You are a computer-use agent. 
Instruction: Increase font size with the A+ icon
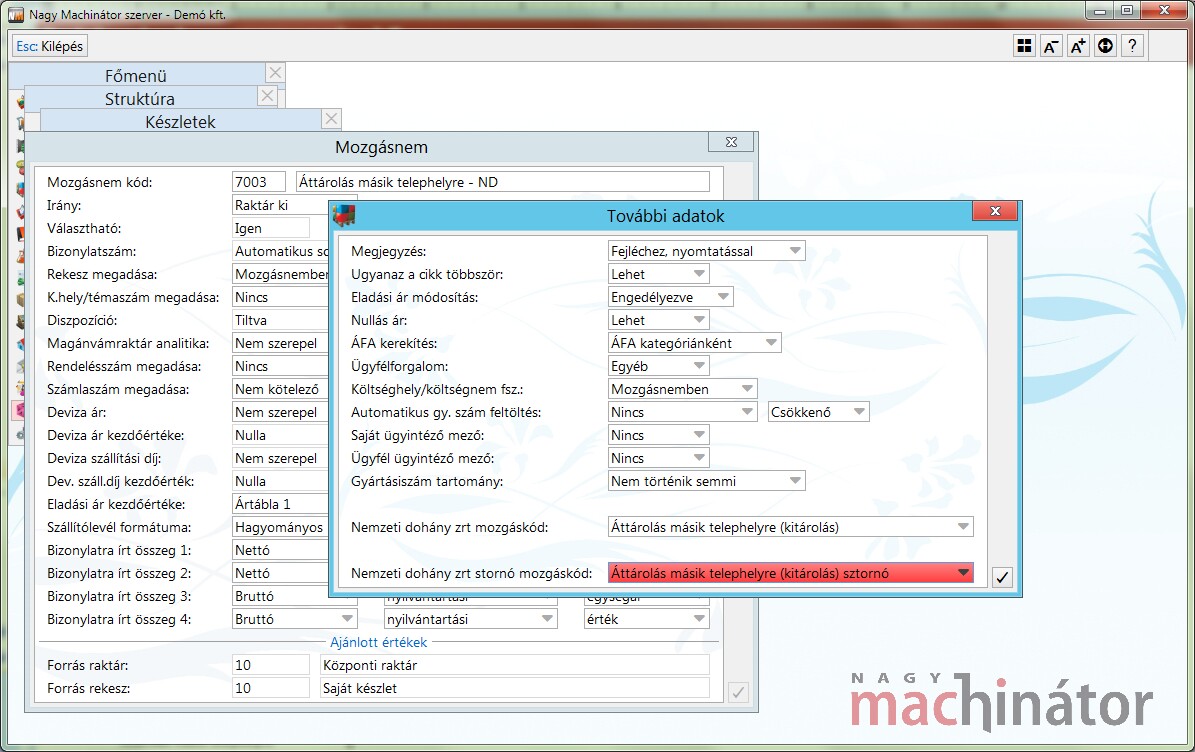click(x=1078, y=46)
